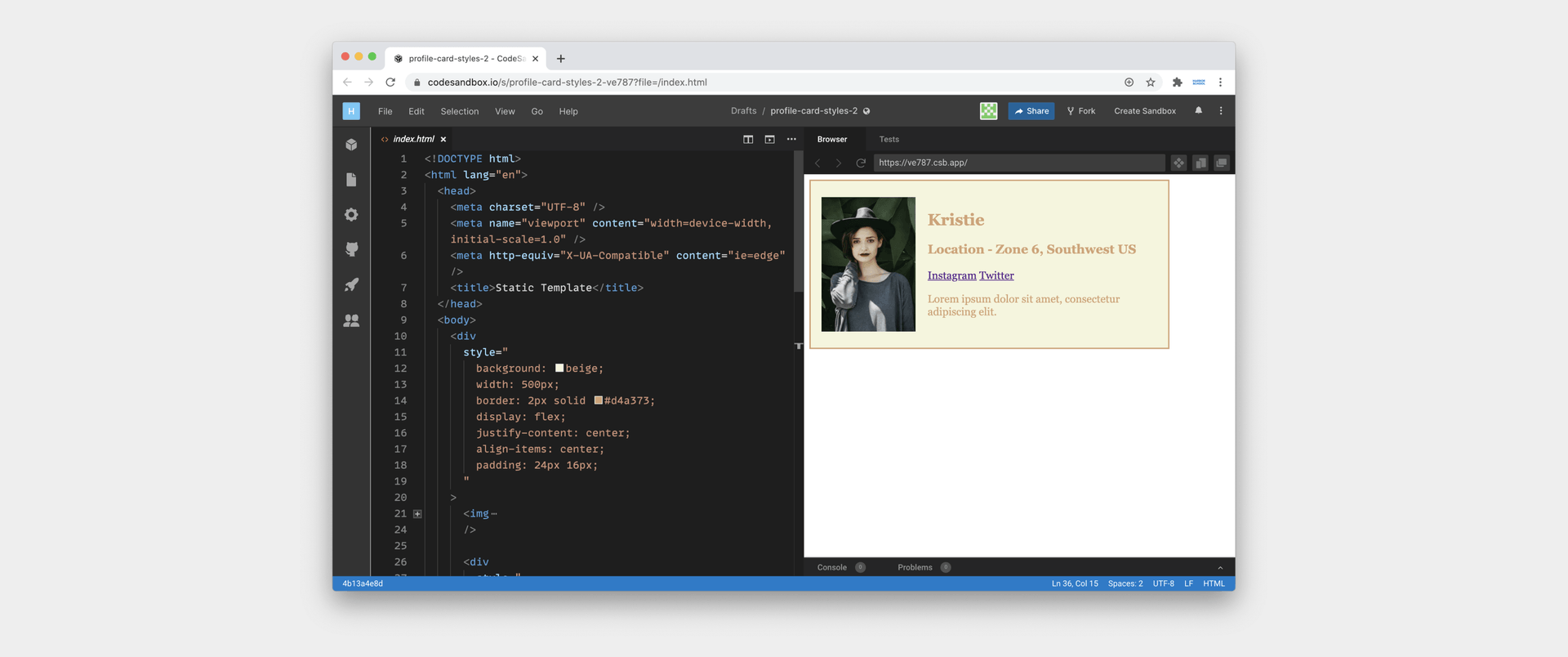Screen dimensions: 1568x657
Task: Open the File menu
Action: pos(385,111)
